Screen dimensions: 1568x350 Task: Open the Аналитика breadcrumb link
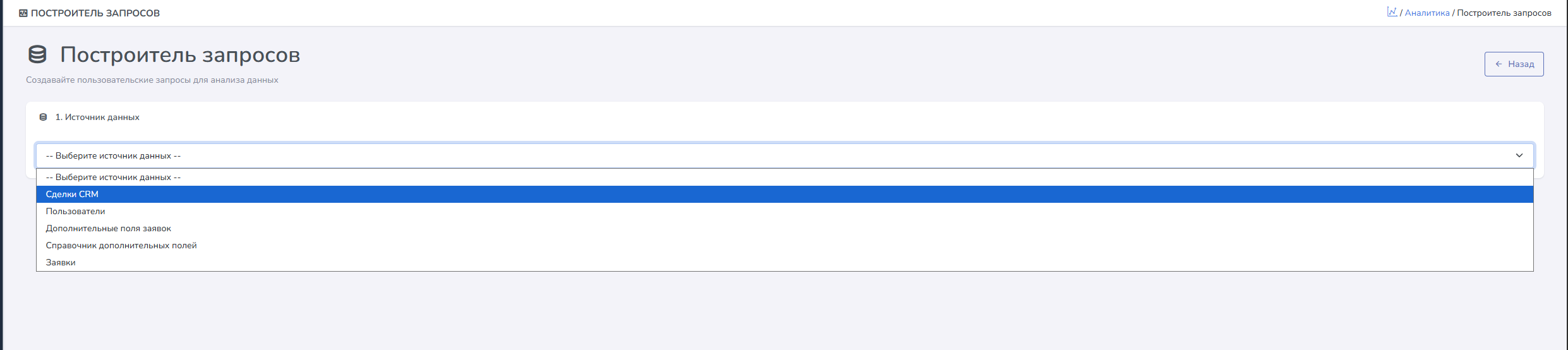click(1427, 13)
